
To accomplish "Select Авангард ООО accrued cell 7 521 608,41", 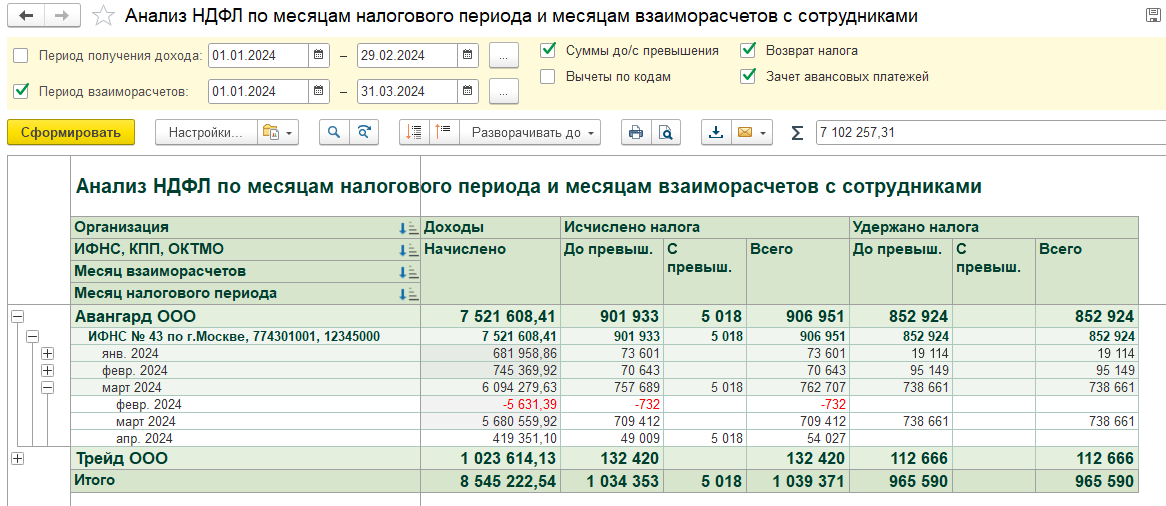I will 489,316.
